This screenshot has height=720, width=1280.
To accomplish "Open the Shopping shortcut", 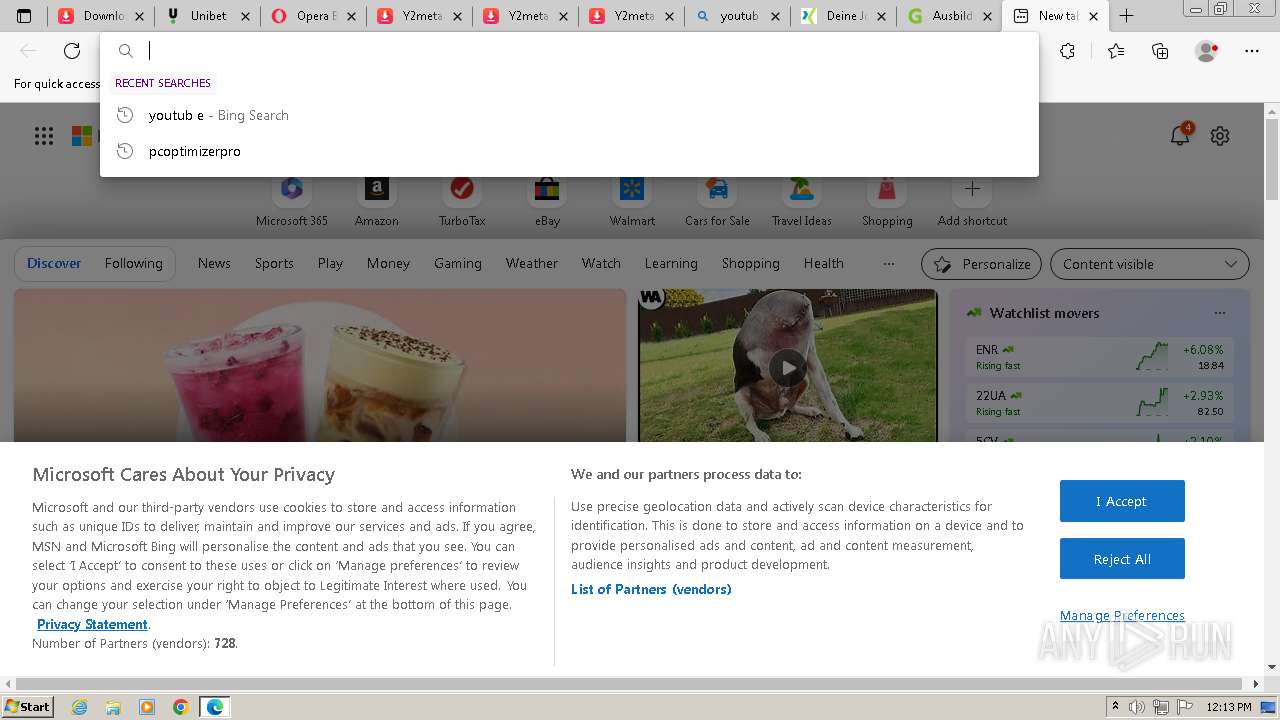I will coord(887,200).
